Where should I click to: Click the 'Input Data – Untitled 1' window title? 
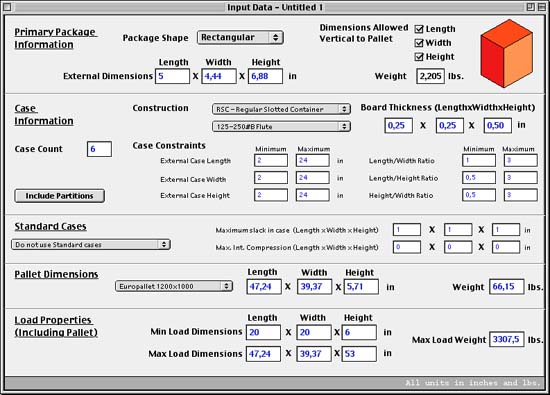[275, 7]
